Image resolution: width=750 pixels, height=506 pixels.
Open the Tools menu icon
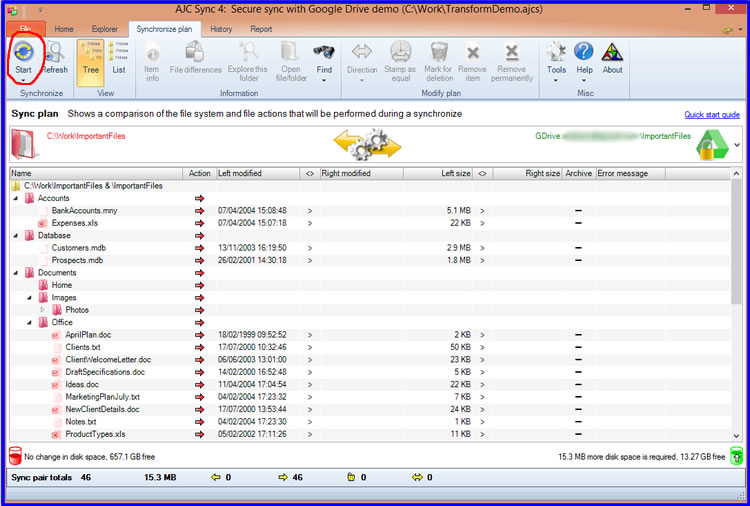[556, 52]
